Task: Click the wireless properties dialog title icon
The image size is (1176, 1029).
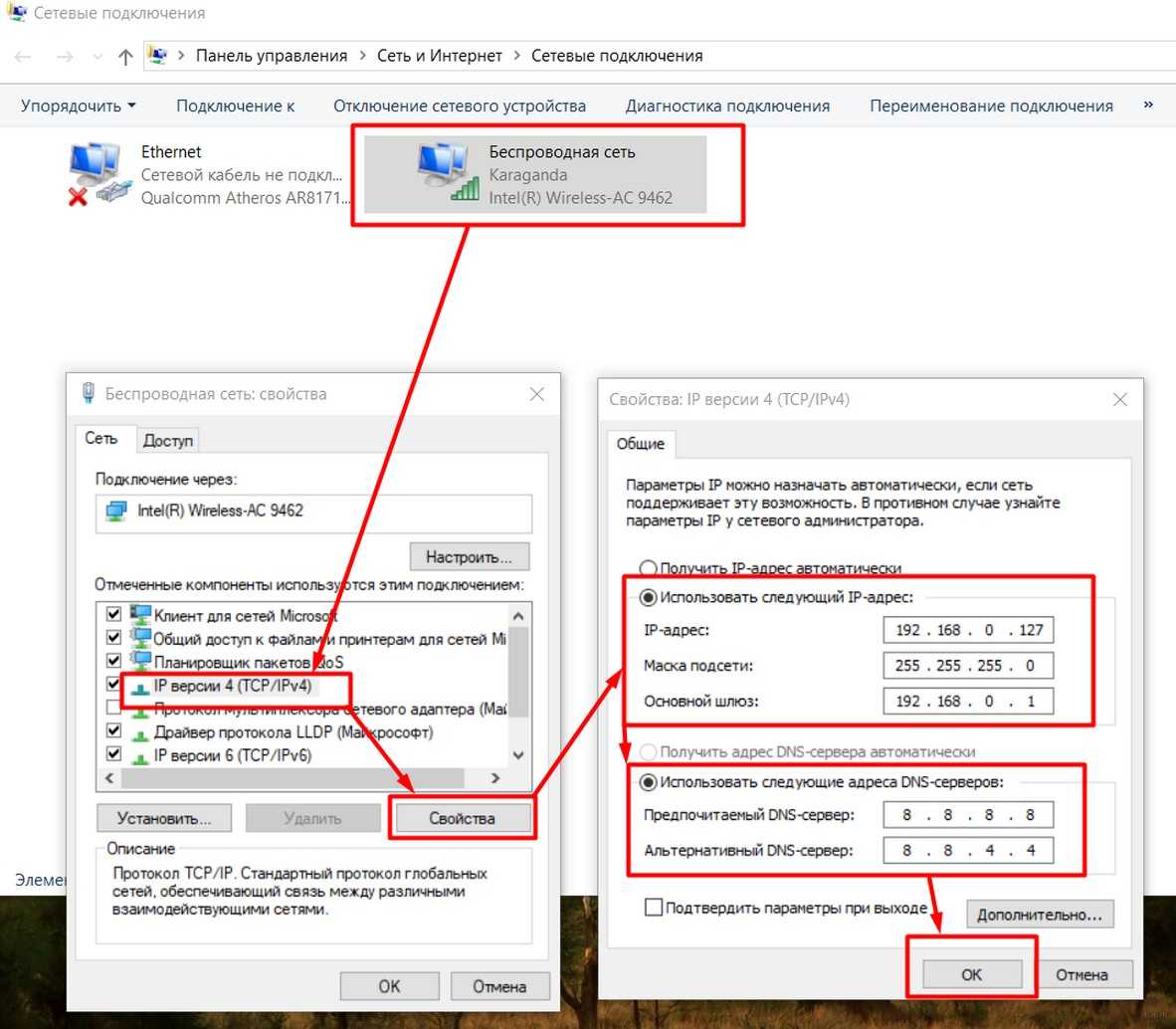Action: (x=88, y=393)
